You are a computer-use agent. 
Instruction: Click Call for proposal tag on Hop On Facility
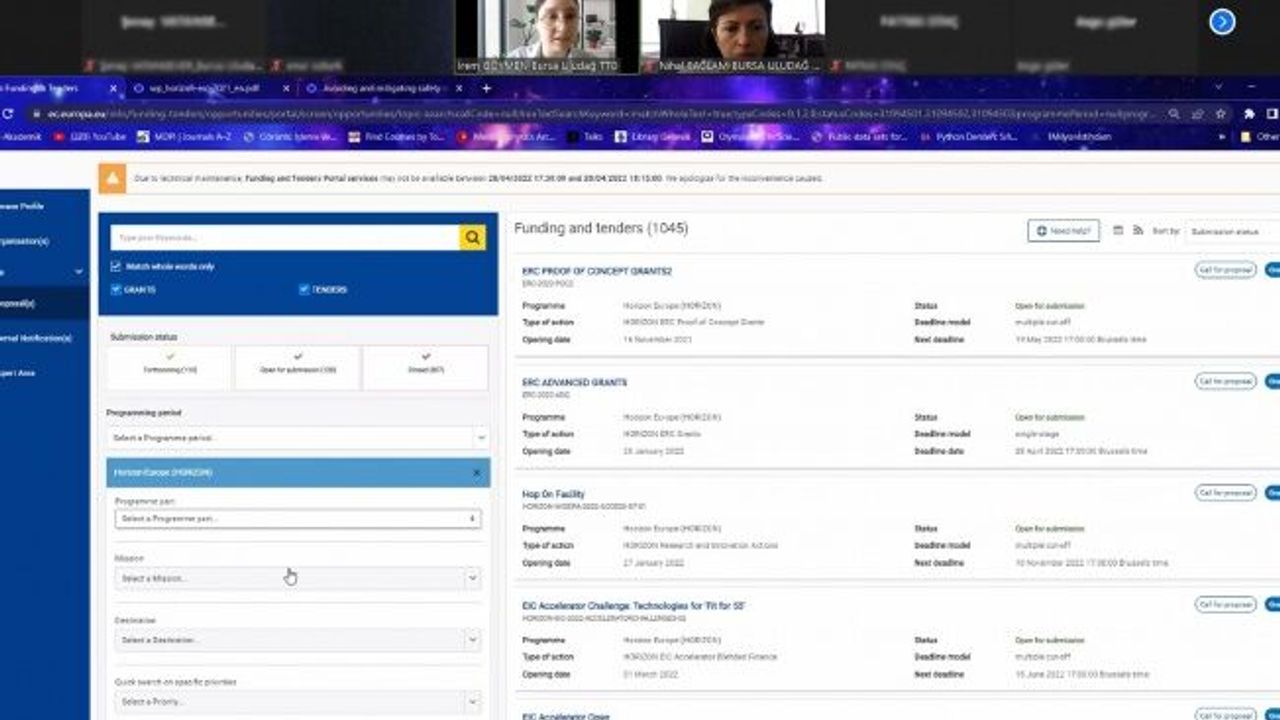1225,493
